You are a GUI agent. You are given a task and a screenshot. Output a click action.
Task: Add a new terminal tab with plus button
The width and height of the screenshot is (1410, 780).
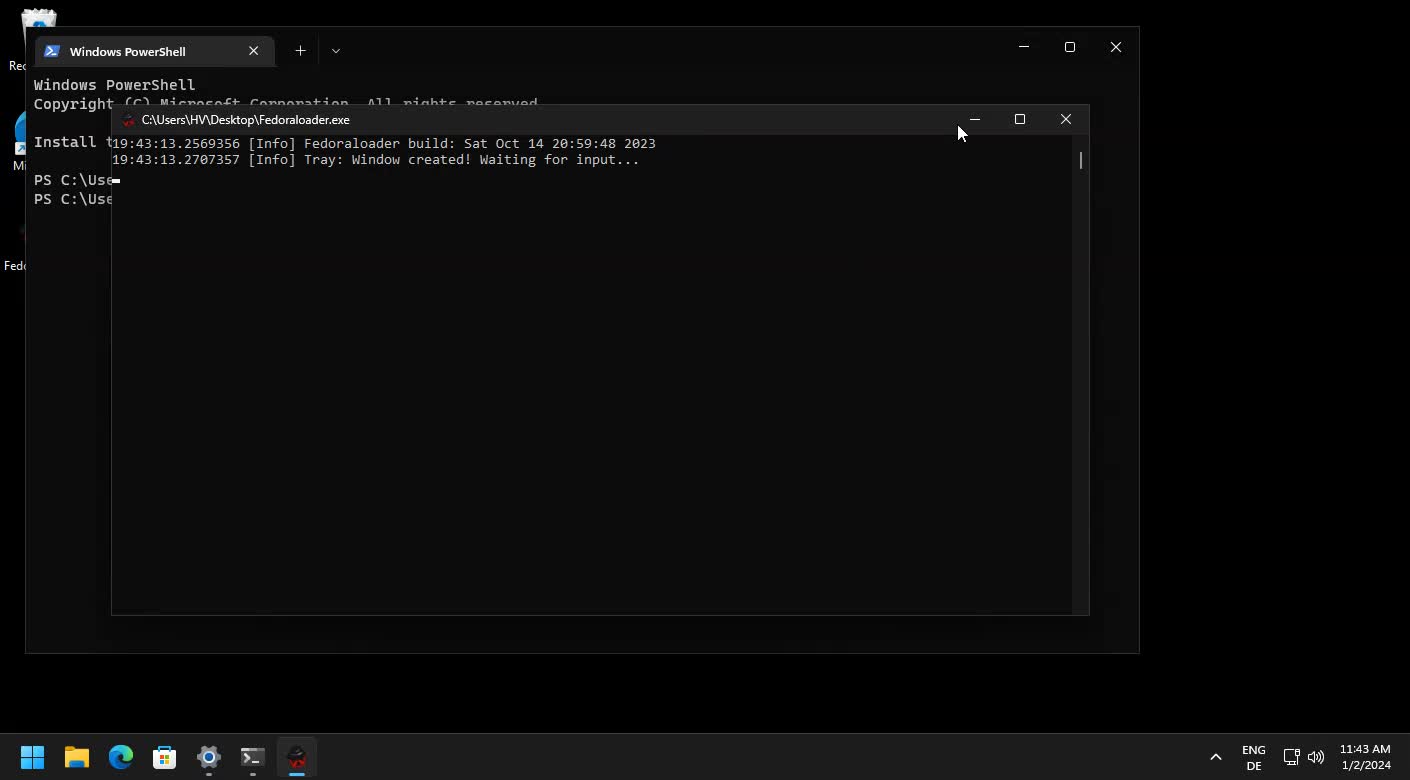coord(300,51)
